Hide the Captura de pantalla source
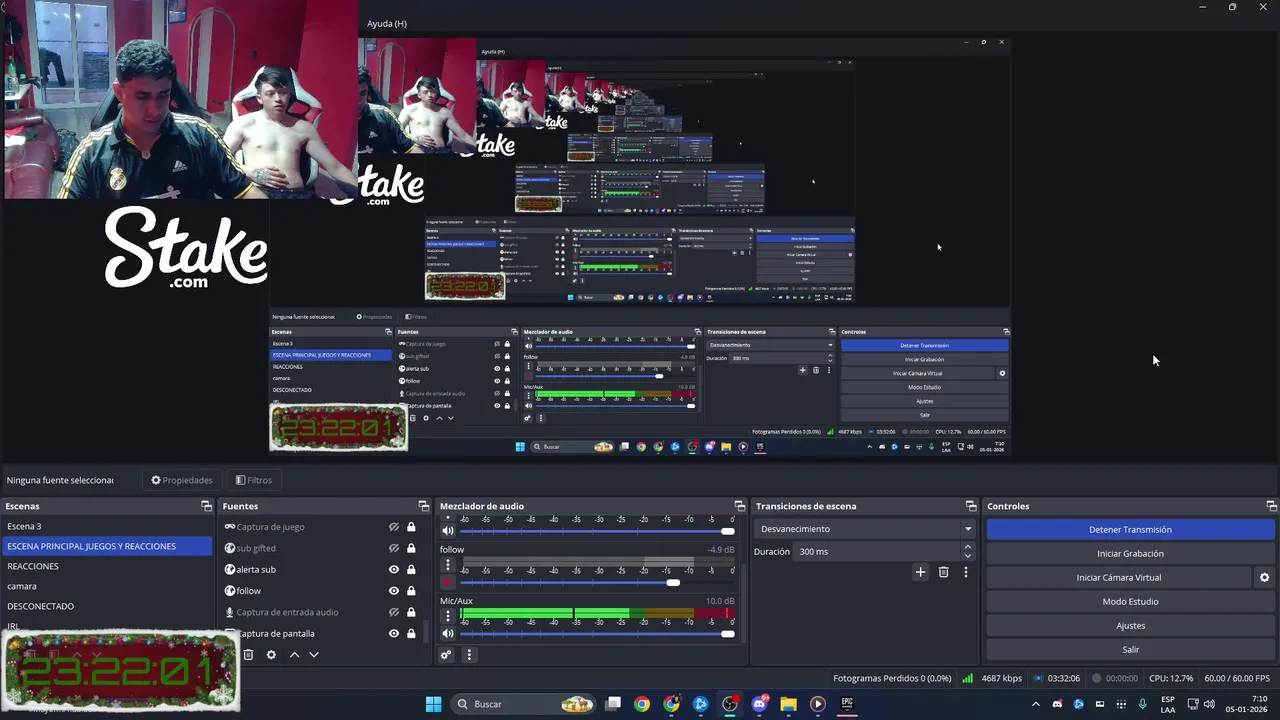The width and height of the screenshot is (1280, 720). (x=394, y=633)
